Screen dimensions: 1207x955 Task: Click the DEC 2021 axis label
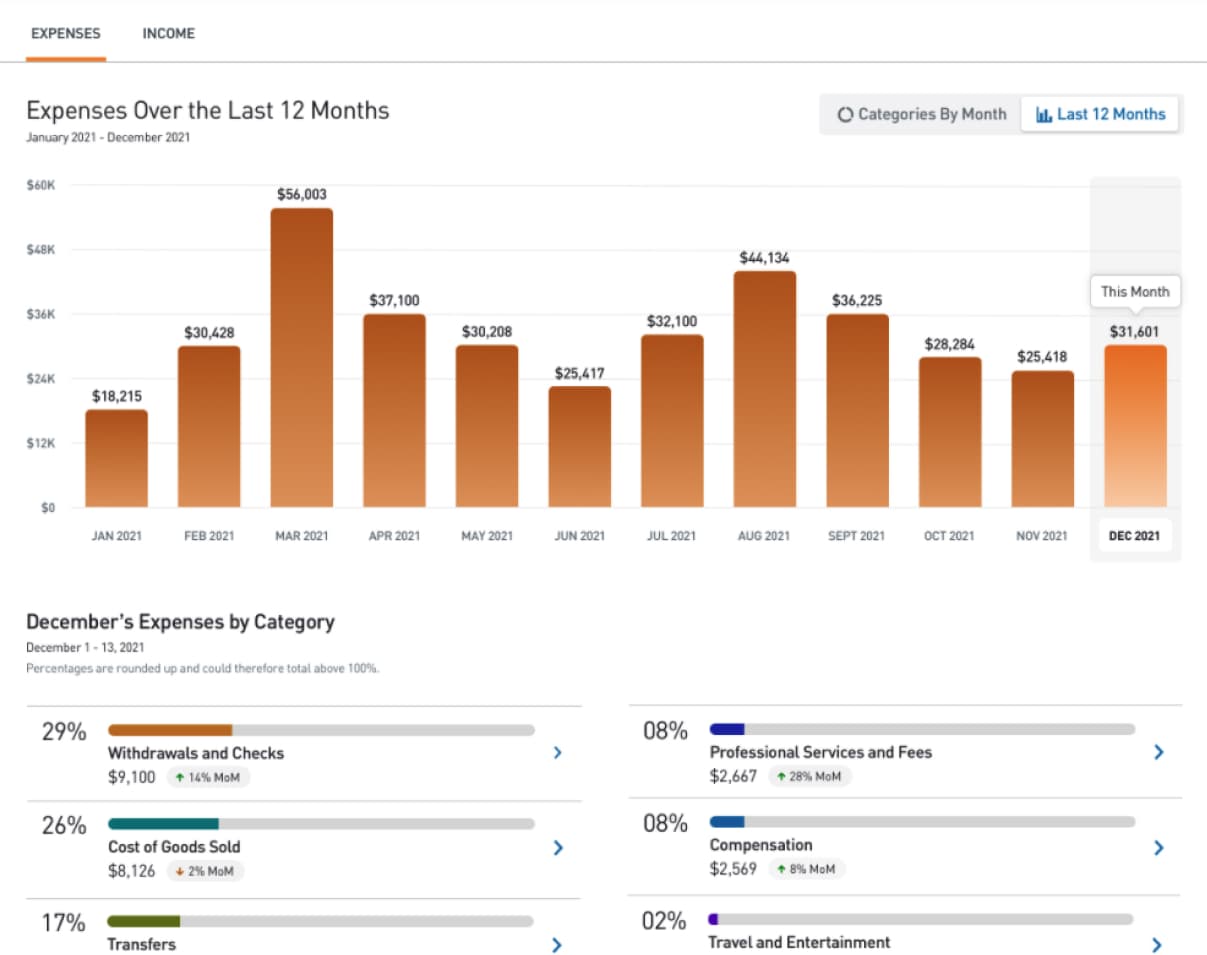click(1135, 536)
